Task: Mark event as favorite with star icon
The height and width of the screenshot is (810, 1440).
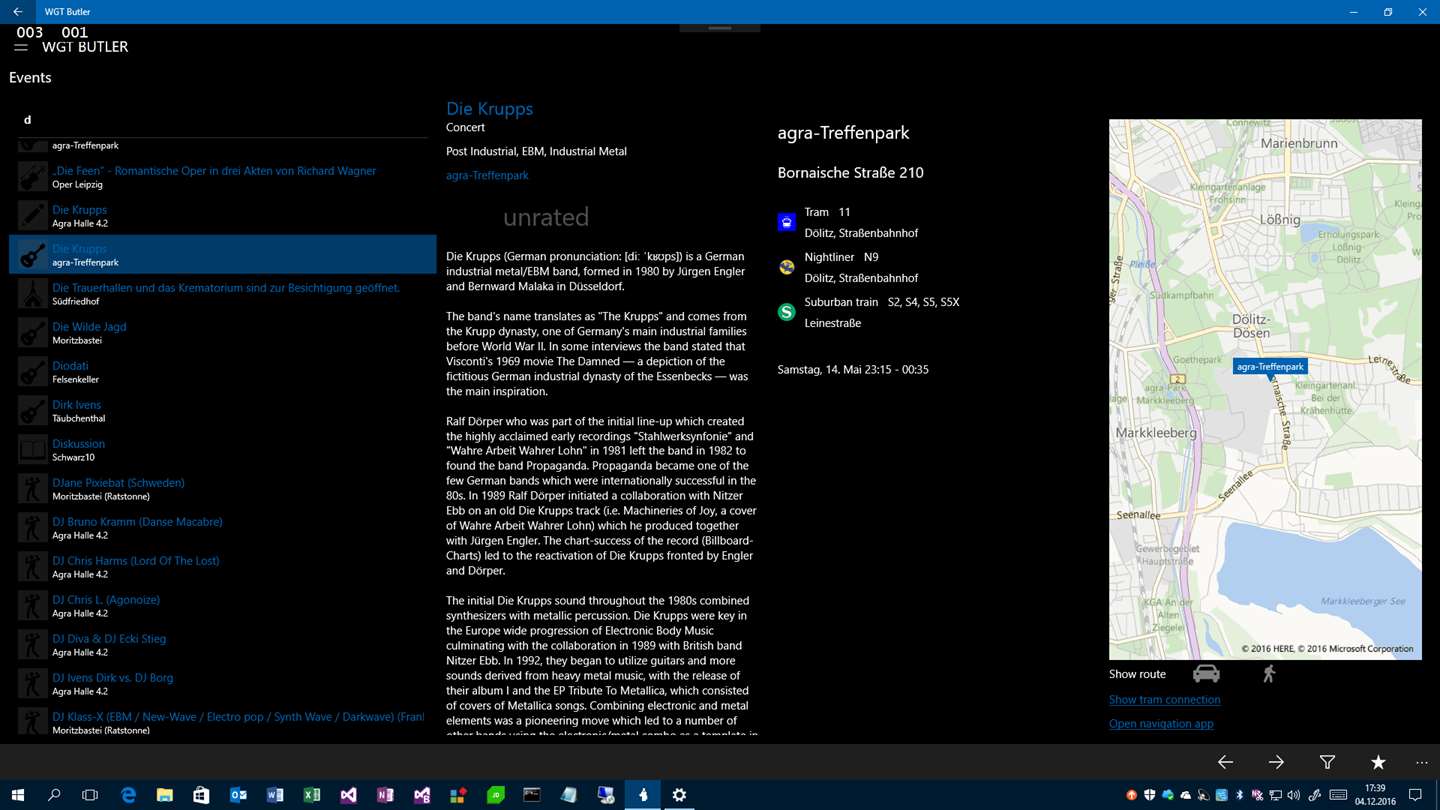Action: point(1378,762)
